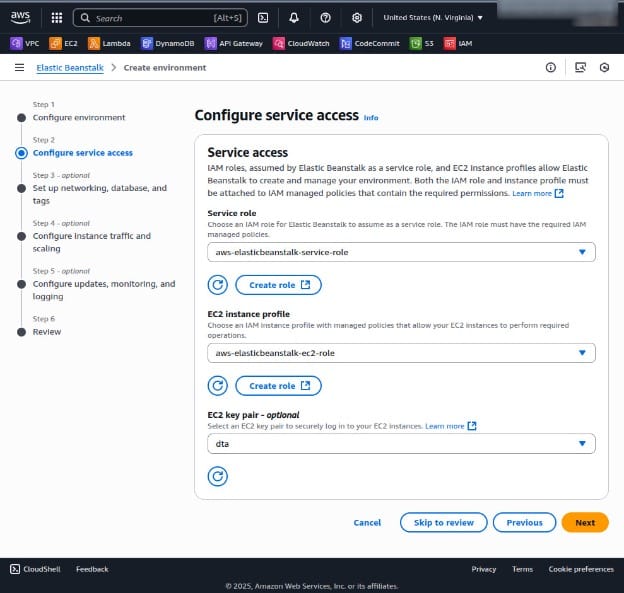
Task: Open the services grid menu icon
Action: tap(57, 18)
